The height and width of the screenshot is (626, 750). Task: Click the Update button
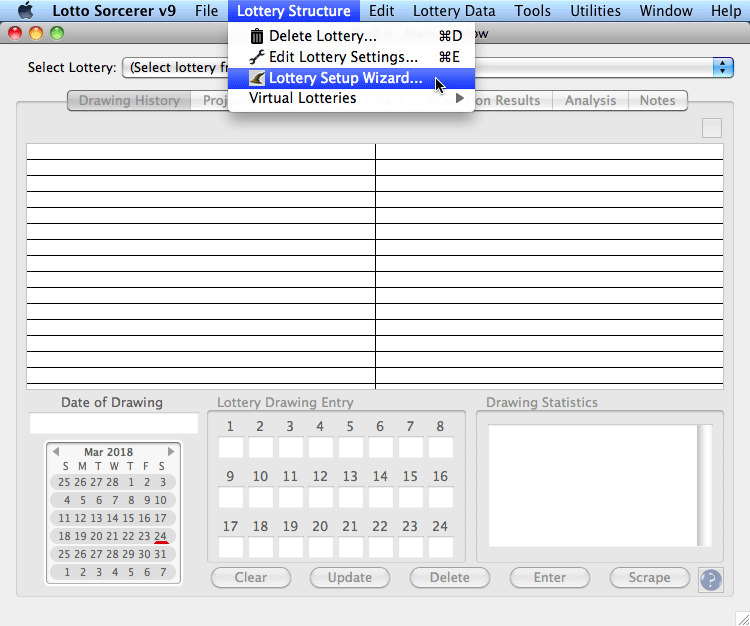350,577
